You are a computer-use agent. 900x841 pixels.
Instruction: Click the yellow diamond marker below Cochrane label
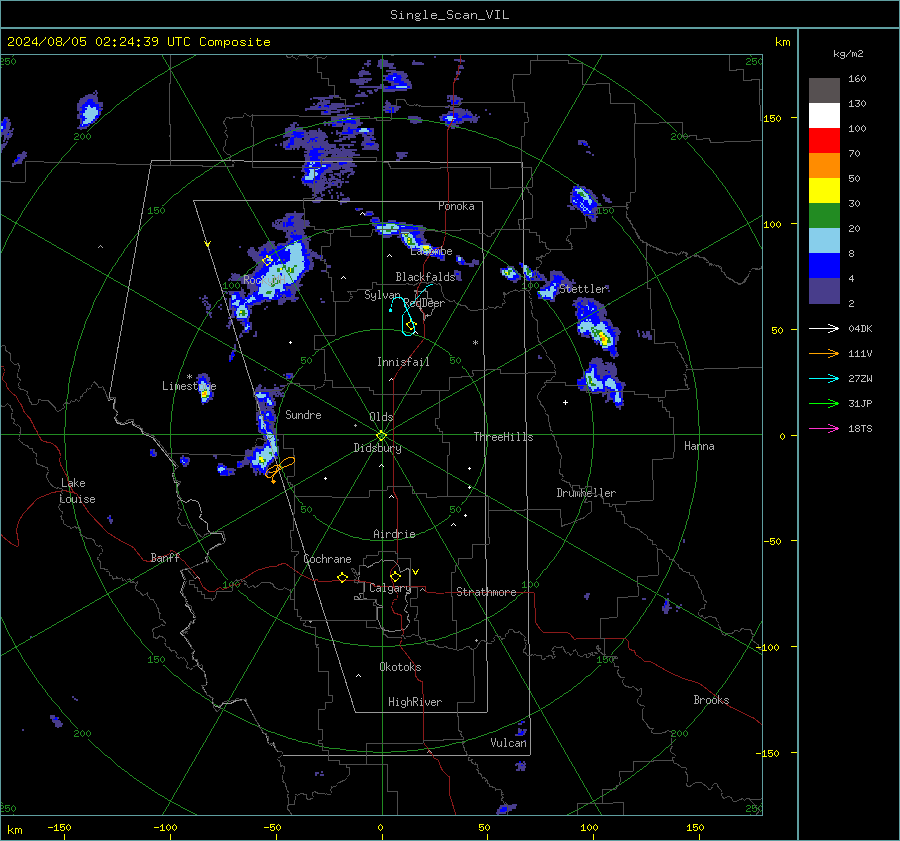[x=342, y=577]
